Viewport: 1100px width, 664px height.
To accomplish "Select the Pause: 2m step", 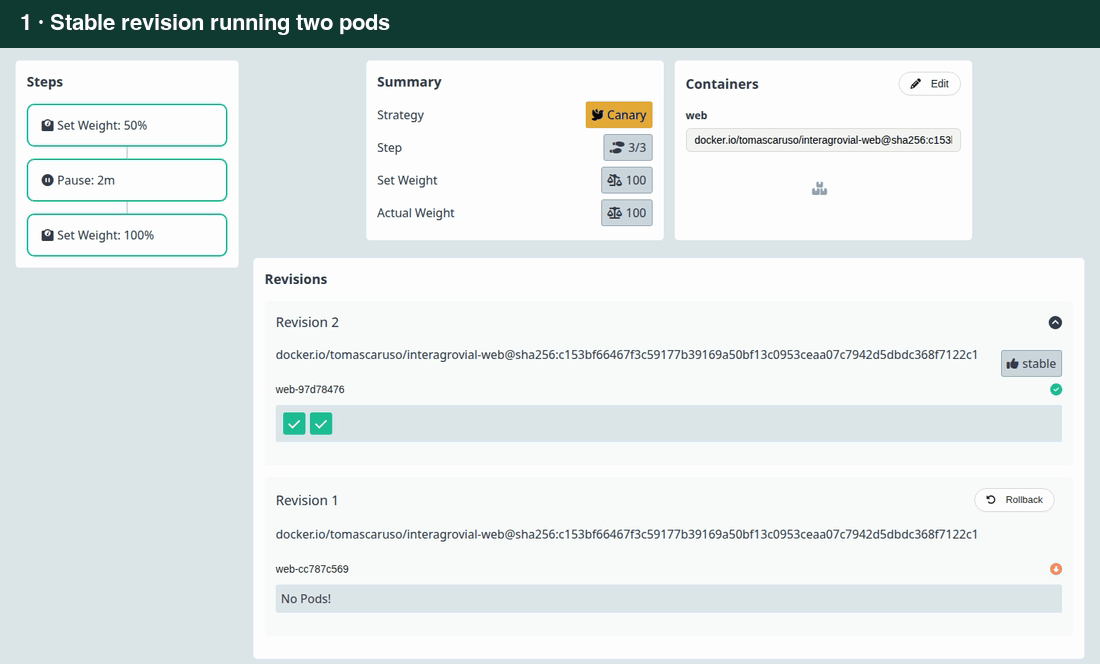I will pyautogui.click(x=127, y=180).
